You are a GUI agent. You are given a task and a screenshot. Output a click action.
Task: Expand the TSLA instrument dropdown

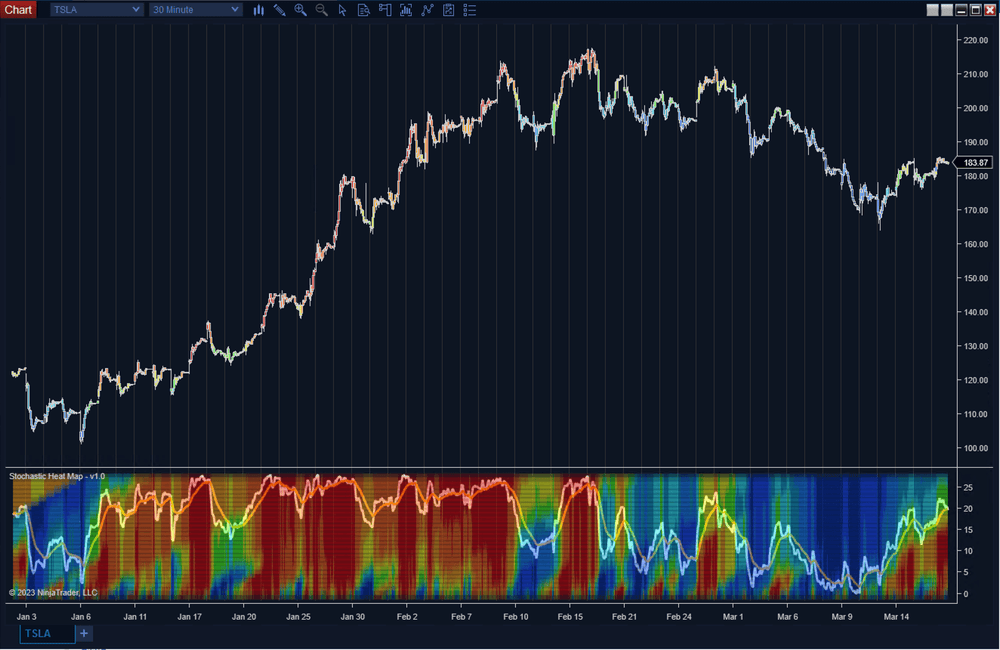click(96, 10)
